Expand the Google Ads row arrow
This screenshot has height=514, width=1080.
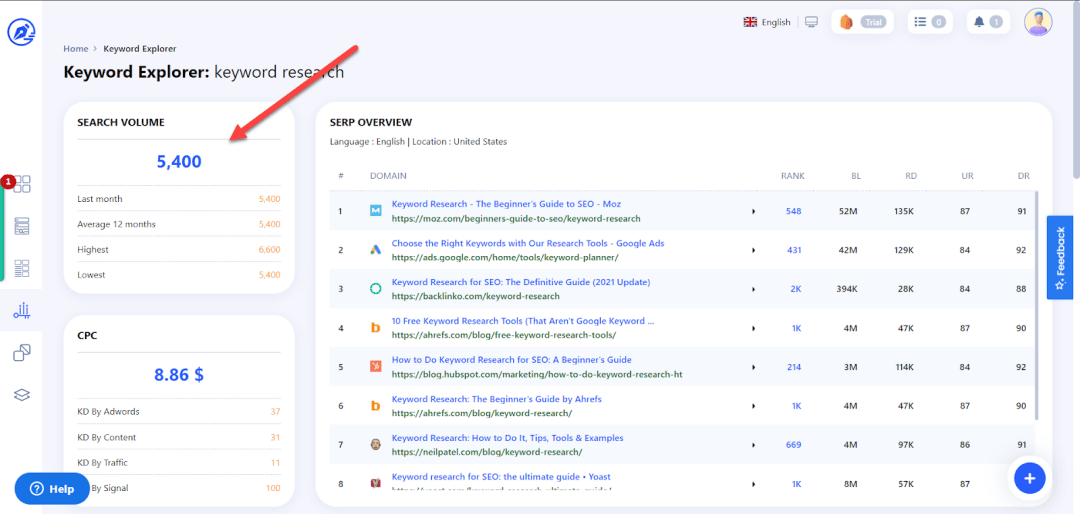click(753, 250)
